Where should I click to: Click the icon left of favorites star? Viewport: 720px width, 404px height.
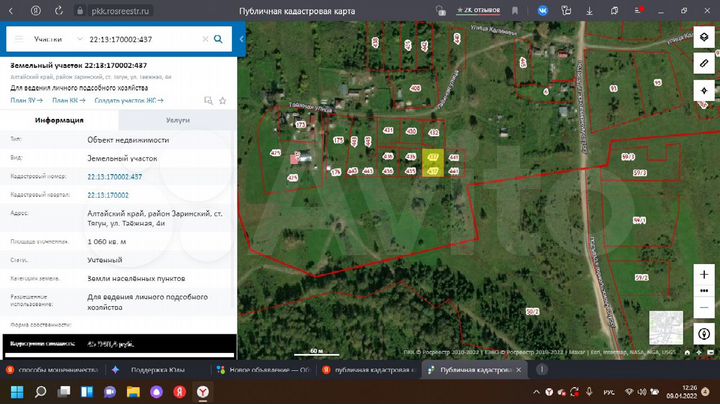click(208, 101)
